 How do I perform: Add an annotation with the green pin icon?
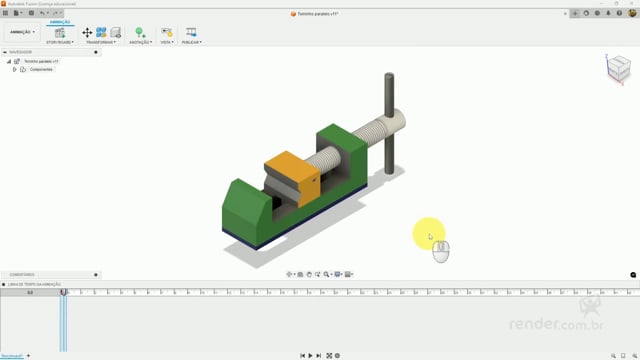click(x=140, y=33)
